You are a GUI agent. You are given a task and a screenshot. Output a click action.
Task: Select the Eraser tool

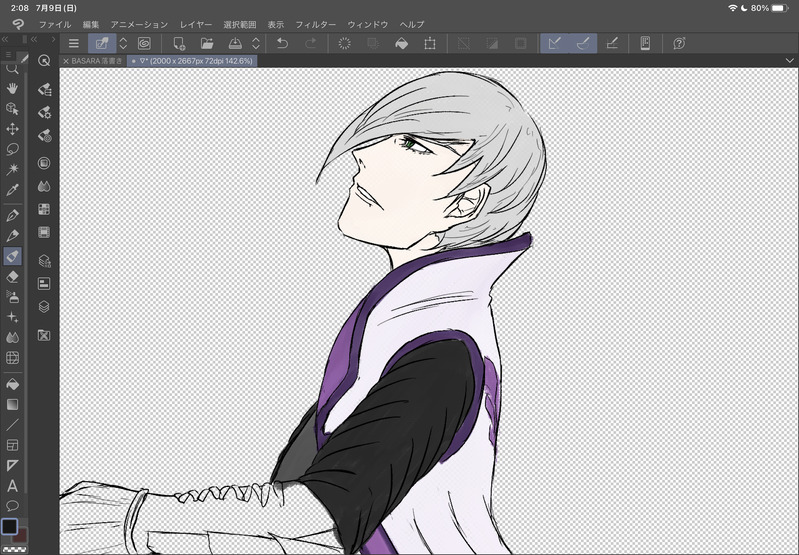(x=12, y=277)
